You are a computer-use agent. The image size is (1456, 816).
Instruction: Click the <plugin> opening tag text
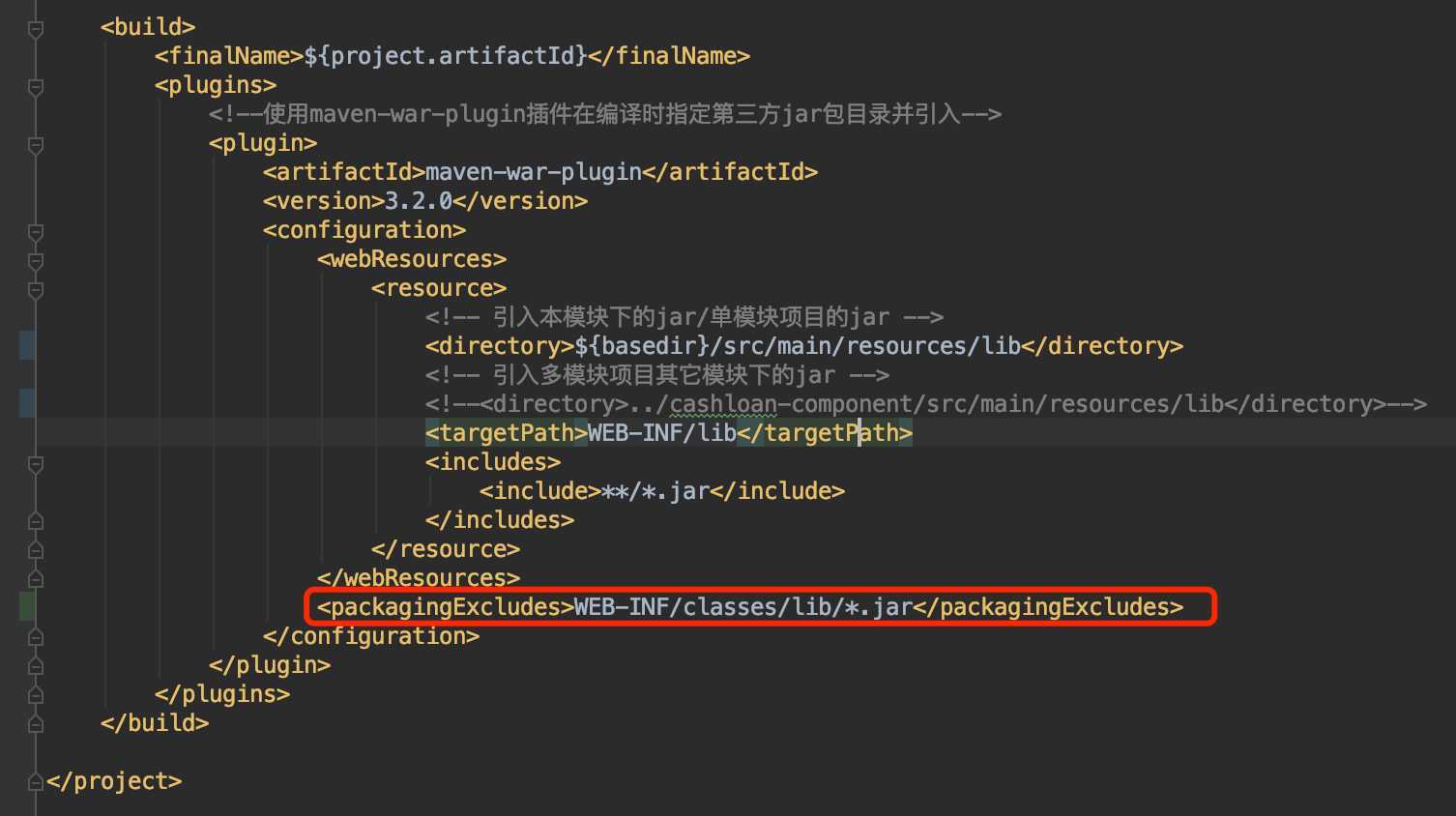coord(263,143)
